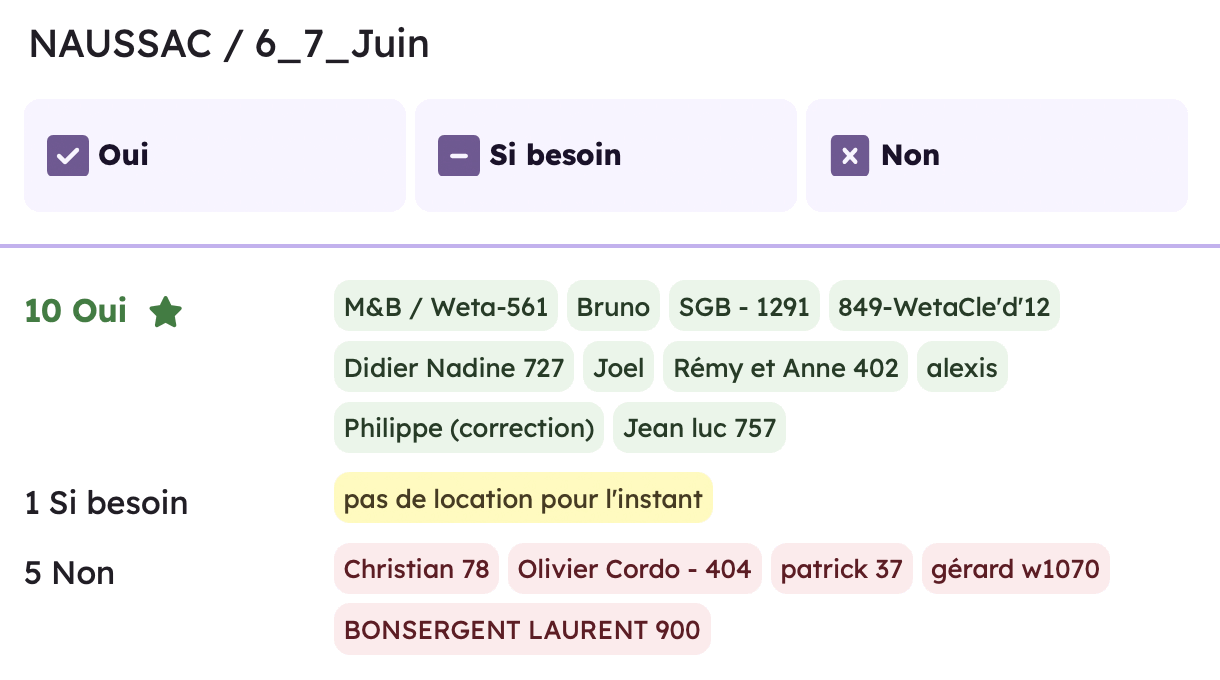Click the Bruno participant tag
The width and height of the screenshot is (1220, 680).
coord(614,306)
